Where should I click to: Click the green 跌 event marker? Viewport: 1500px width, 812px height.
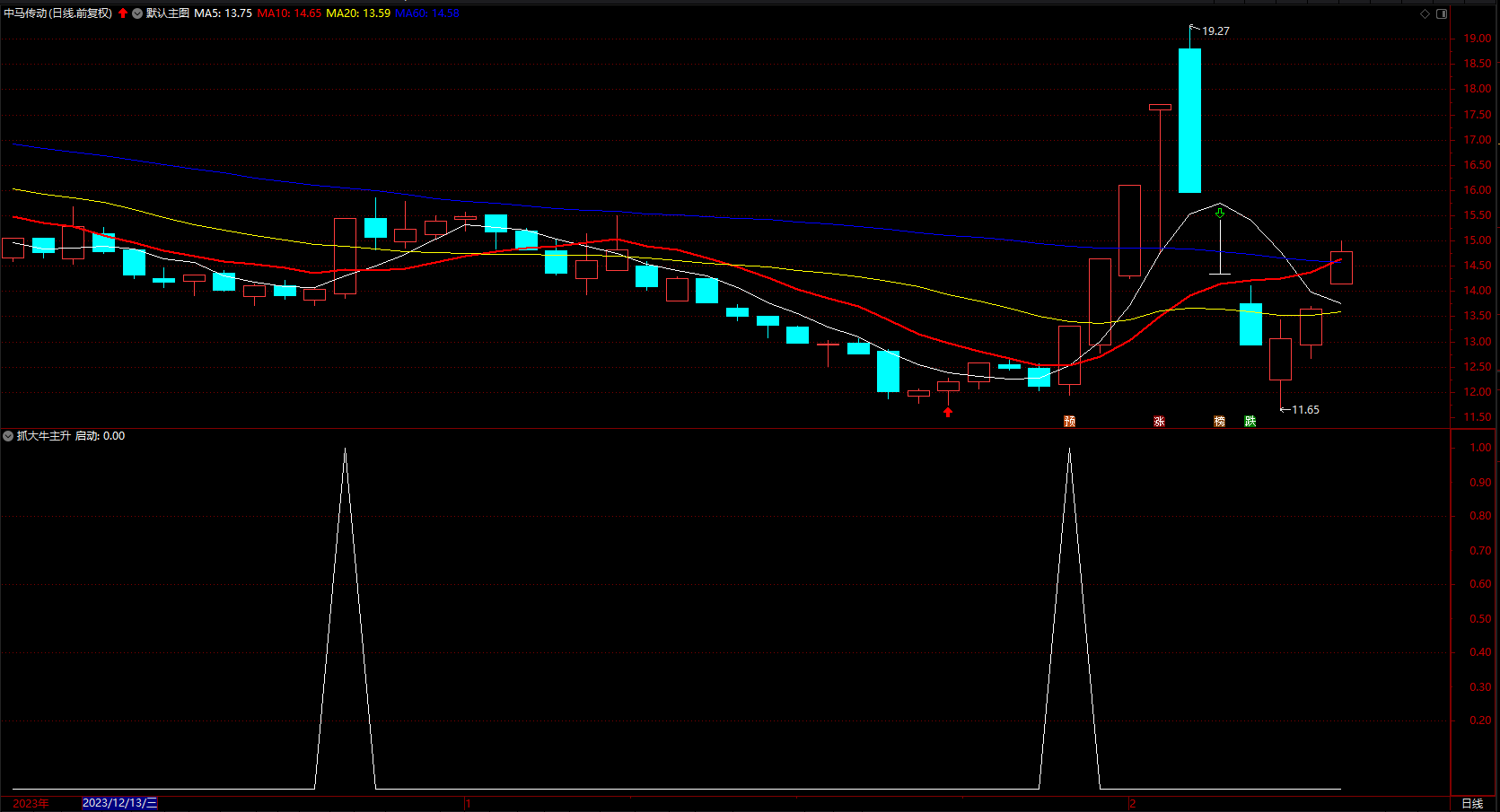click(x=1250, y=421)
